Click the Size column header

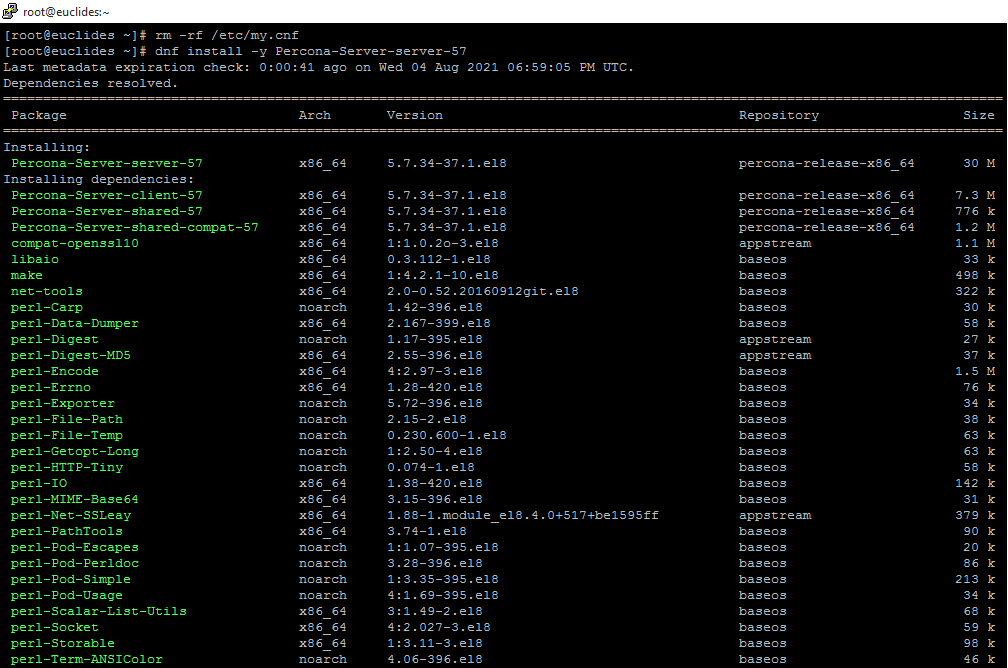[x=978, y=115]
